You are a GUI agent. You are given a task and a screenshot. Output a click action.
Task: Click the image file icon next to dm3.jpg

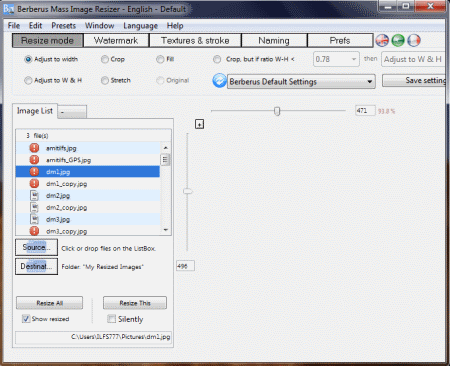[34, 219]
